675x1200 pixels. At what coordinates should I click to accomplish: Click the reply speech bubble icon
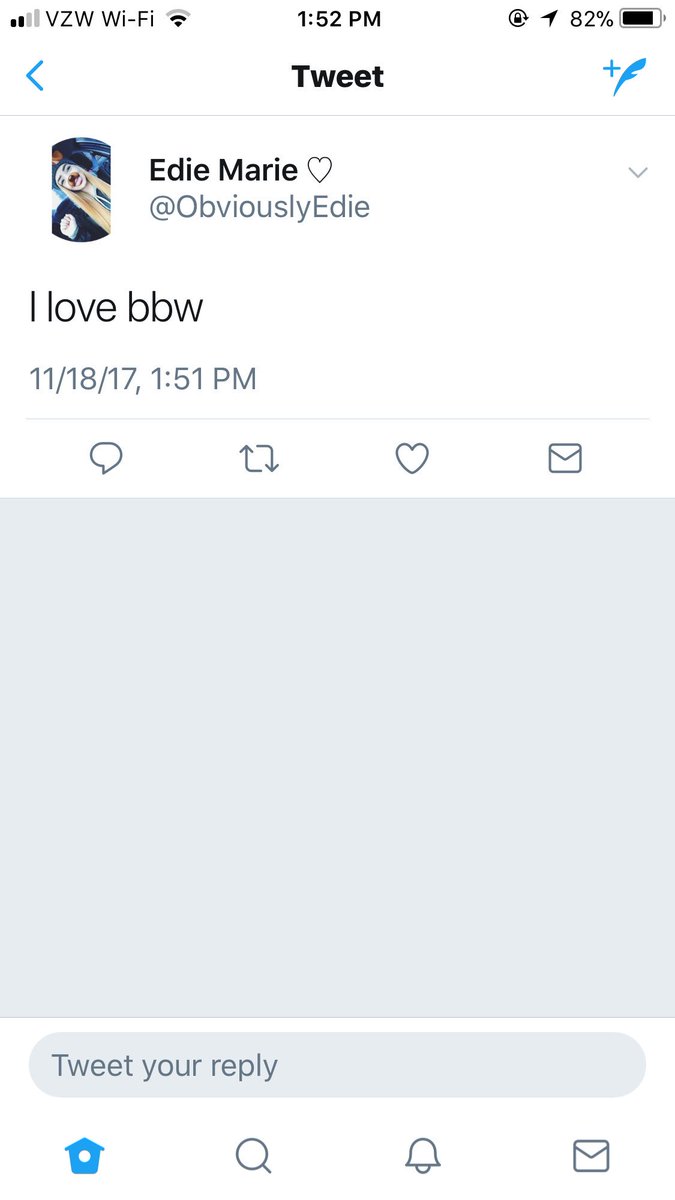coord(106,458)
